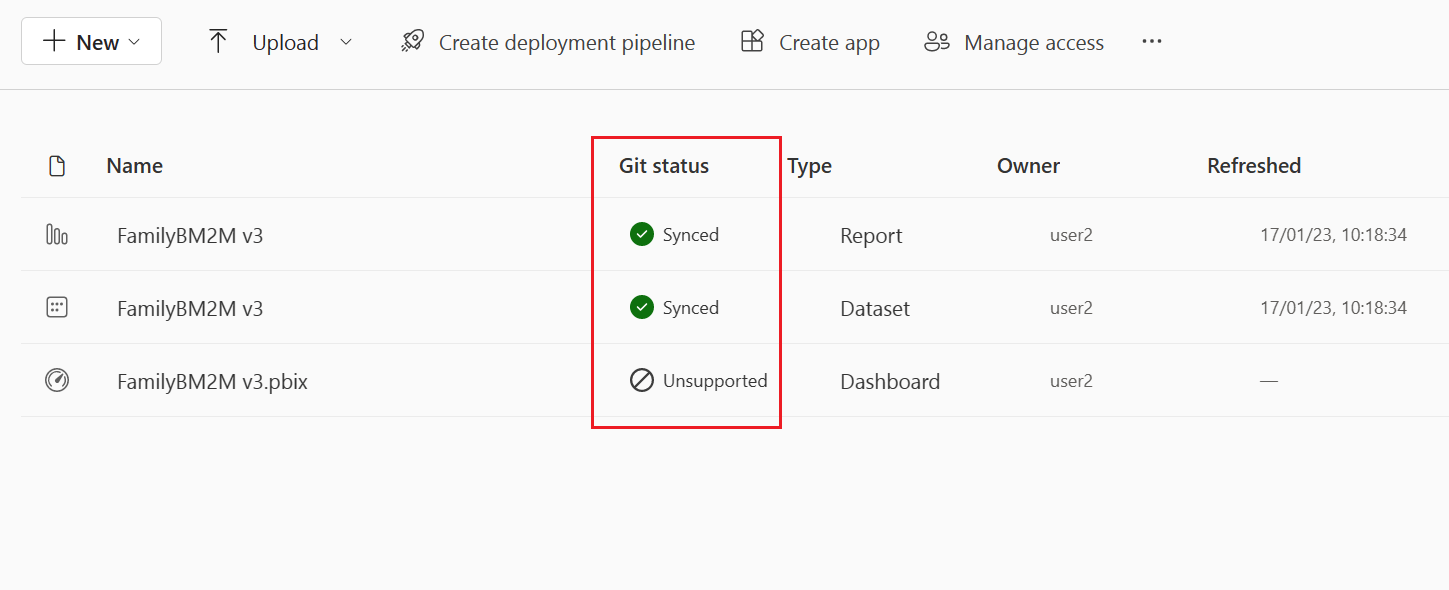Click the Manage access people icon
This screenshot has height=590, width=1449.
pos(936,41)
